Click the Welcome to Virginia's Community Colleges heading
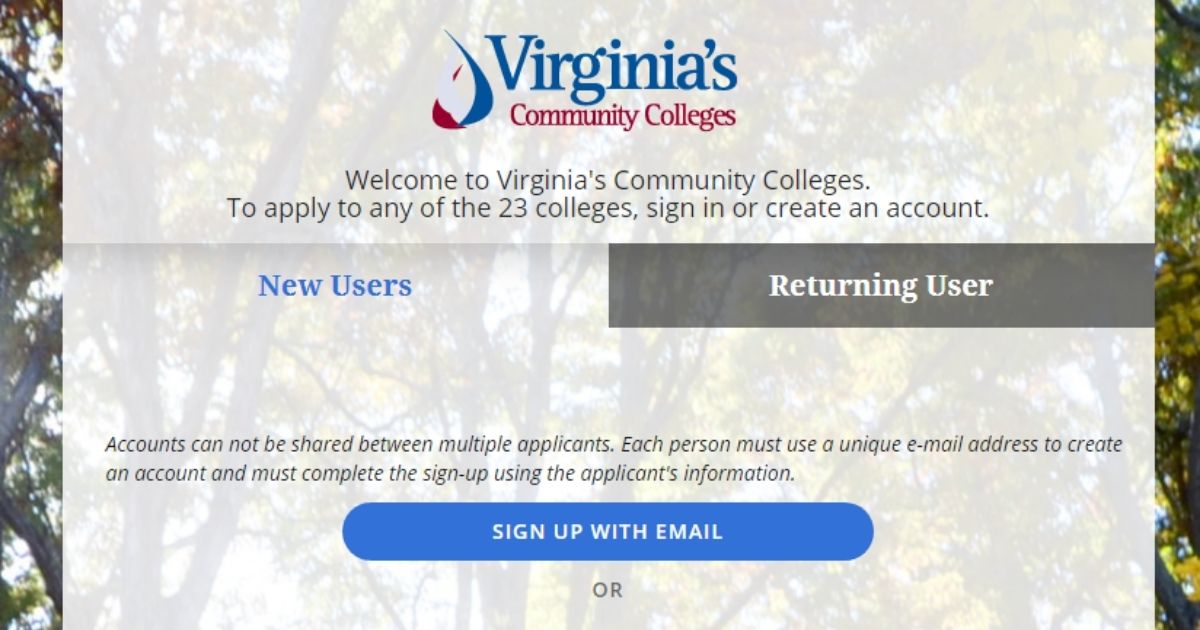The image size is (1200, 630). (x=608, y=181)
